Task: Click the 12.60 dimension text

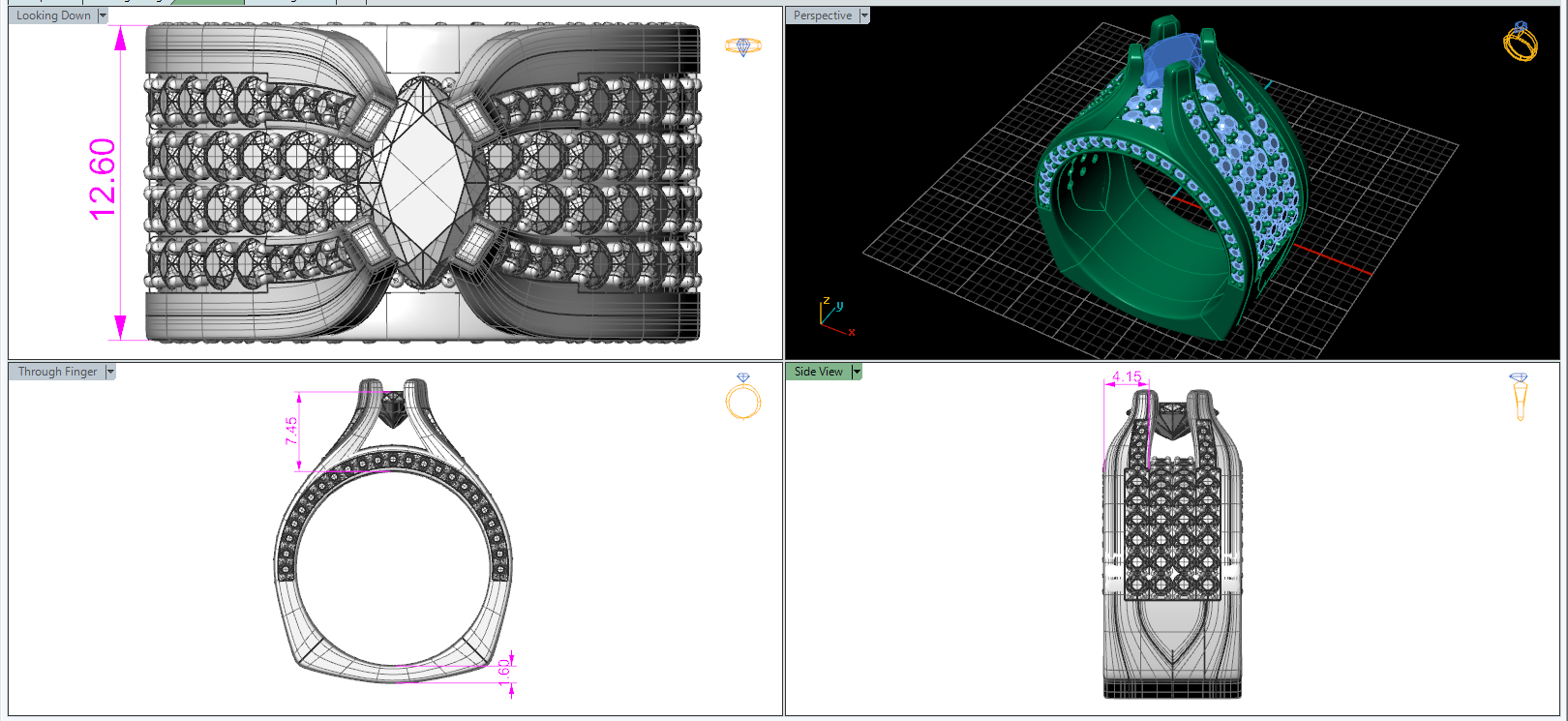Action: (x=103, y=179)
